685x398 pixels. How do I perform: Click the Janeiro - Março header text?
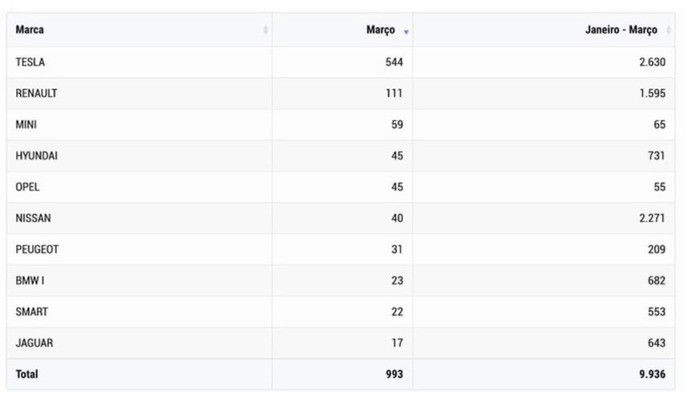tap(621, 30)
